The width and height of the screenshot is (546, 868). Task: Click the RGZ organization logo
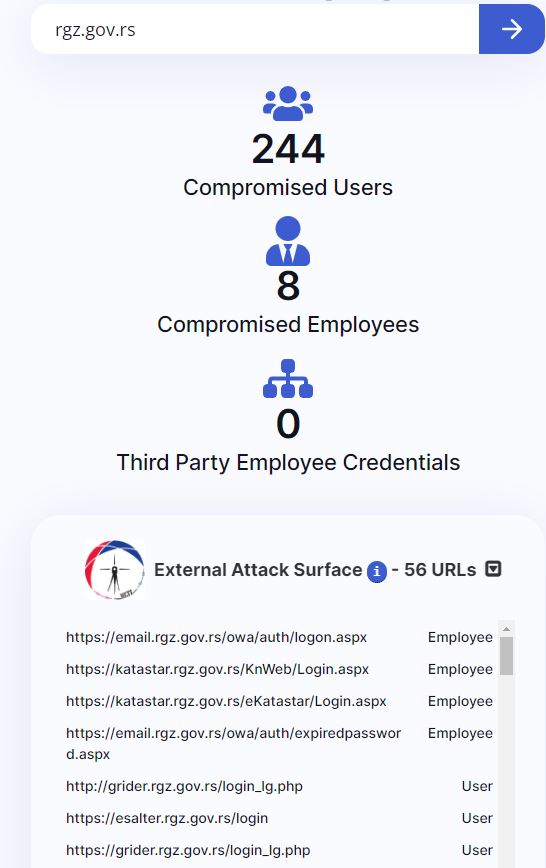coord(115,570)
